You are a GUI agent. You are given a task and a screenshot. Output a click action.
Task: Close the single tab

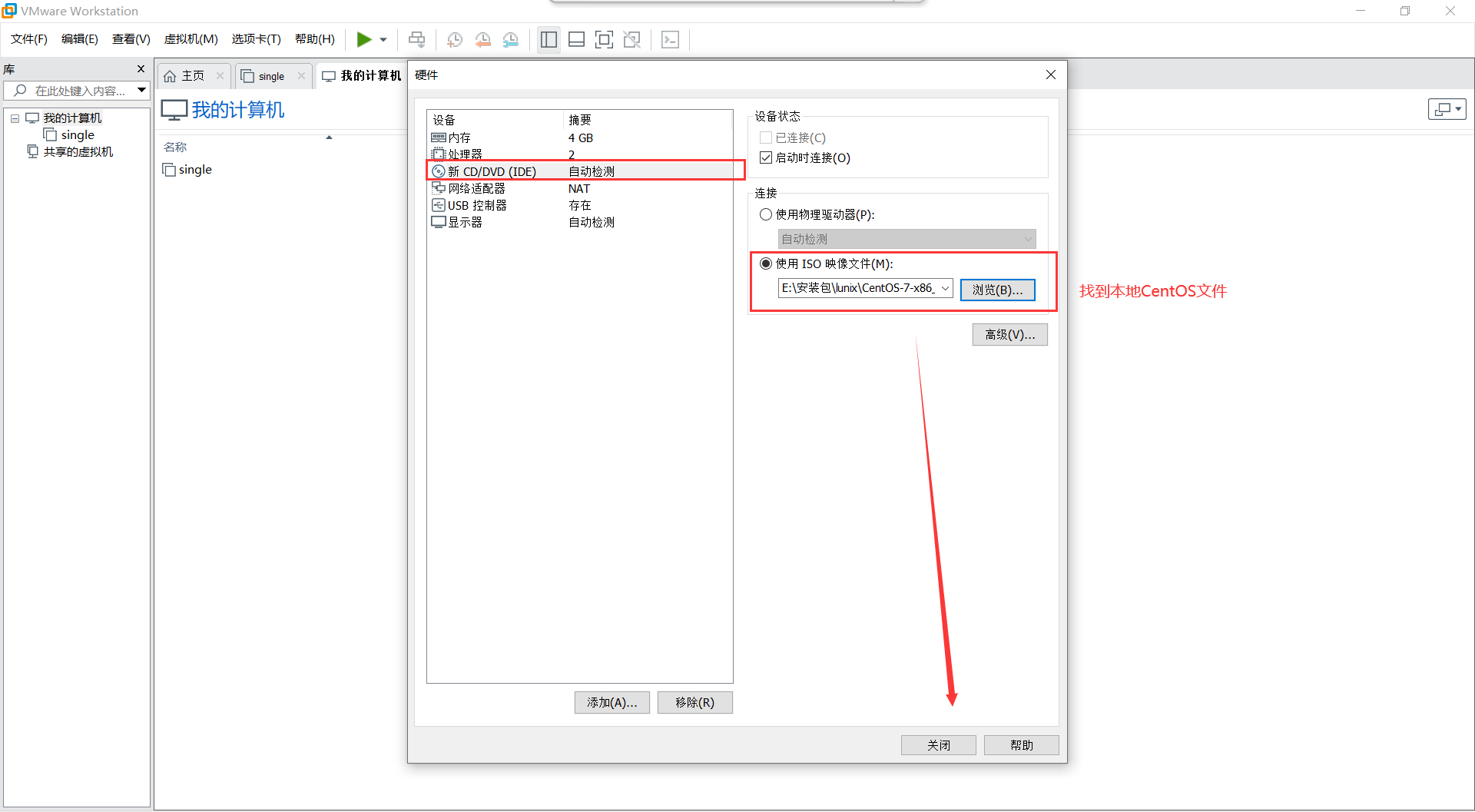(x=301, y=75)
